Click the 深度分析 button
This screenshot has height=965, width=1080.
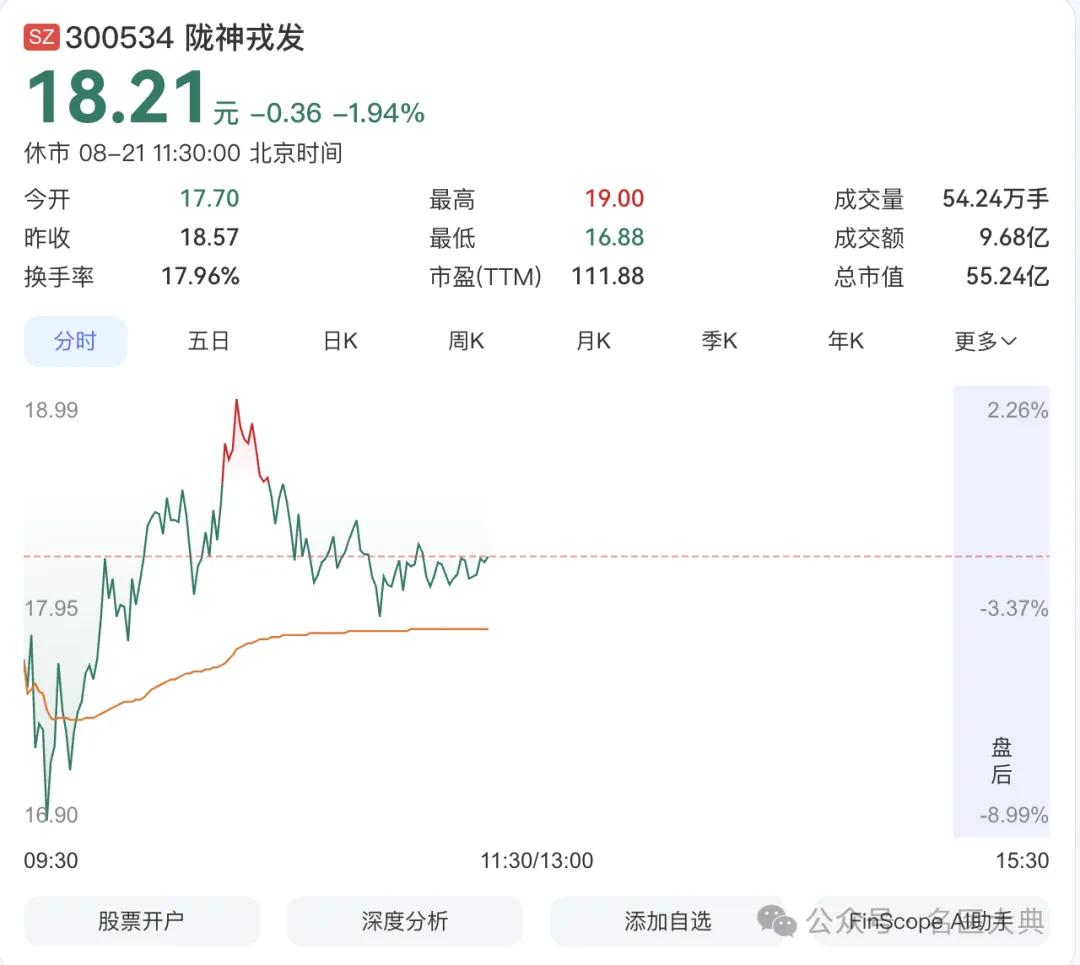point(404,921)
